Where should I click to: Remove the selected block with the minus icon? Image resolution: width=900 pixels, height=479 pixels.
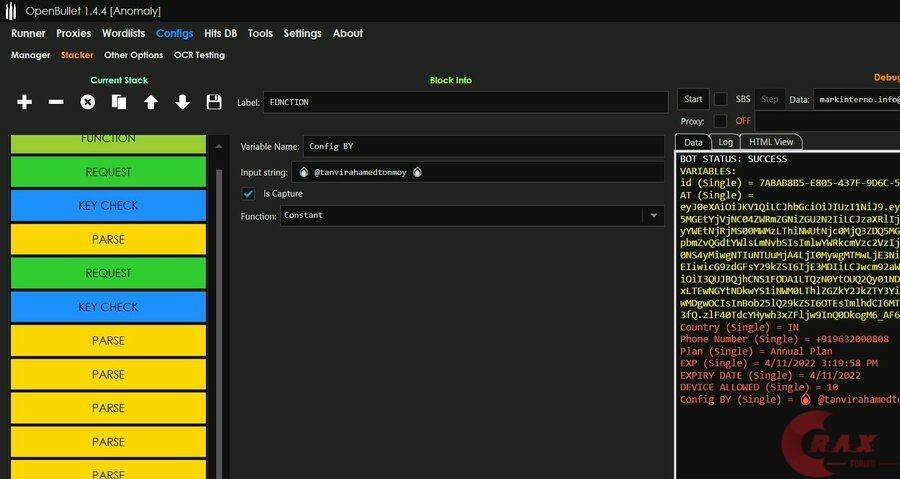pos(56,103)
